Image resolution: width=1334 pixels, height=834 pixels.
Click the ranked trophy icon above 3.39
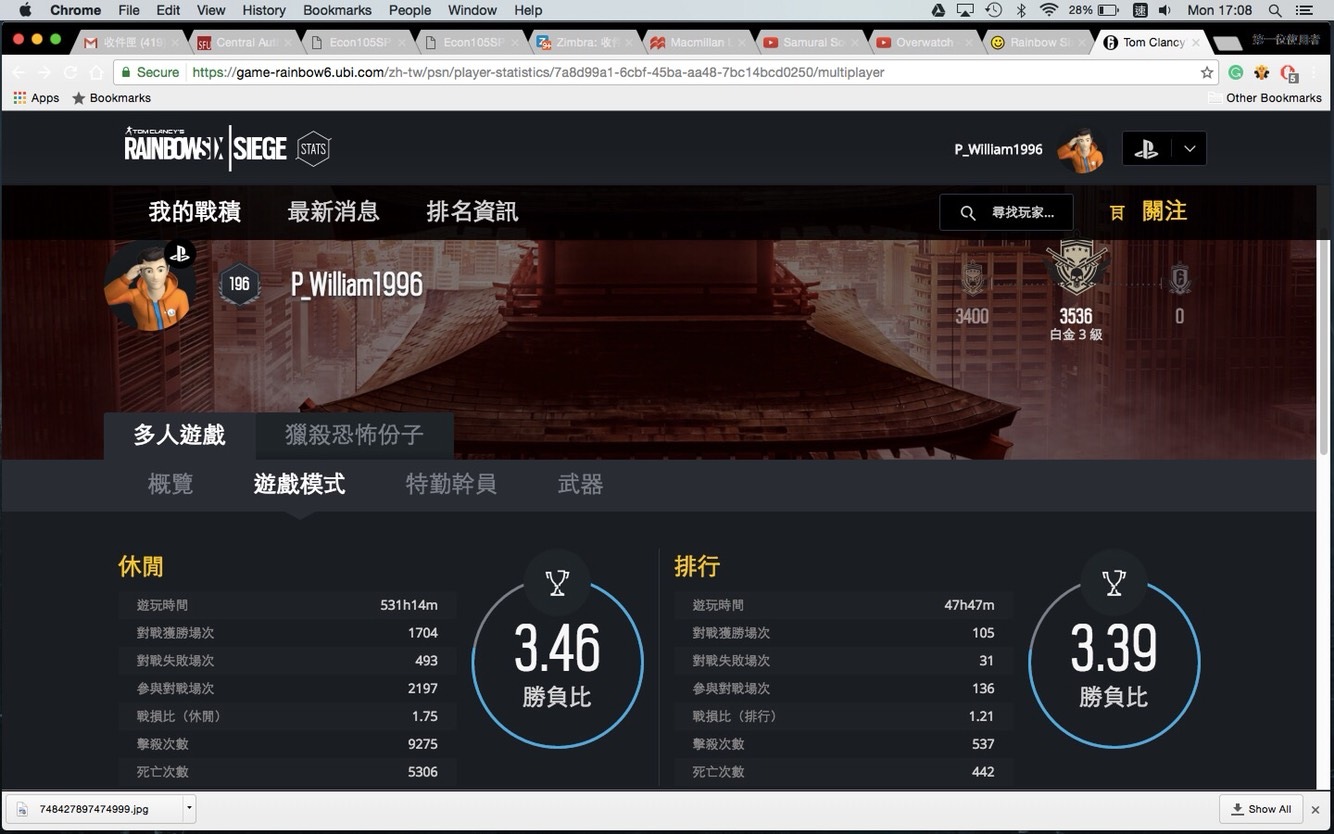pyautogui.click(x=1114, y=582)
